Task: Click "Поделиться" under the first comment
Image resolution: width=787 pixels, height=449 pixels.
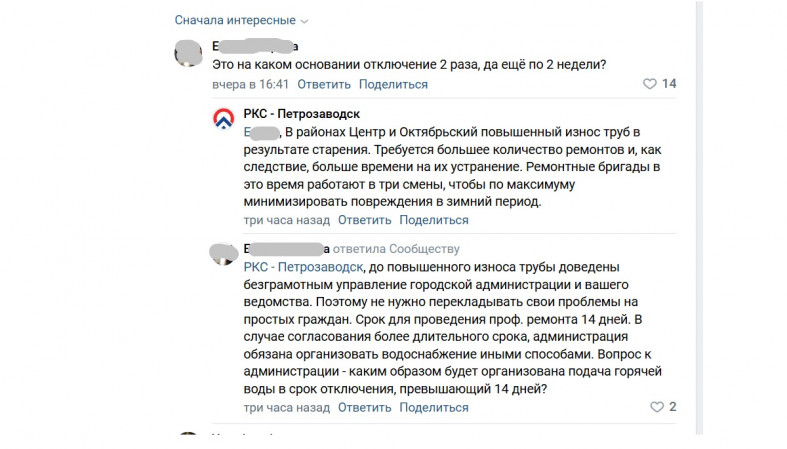Action: tap(393, 84)
